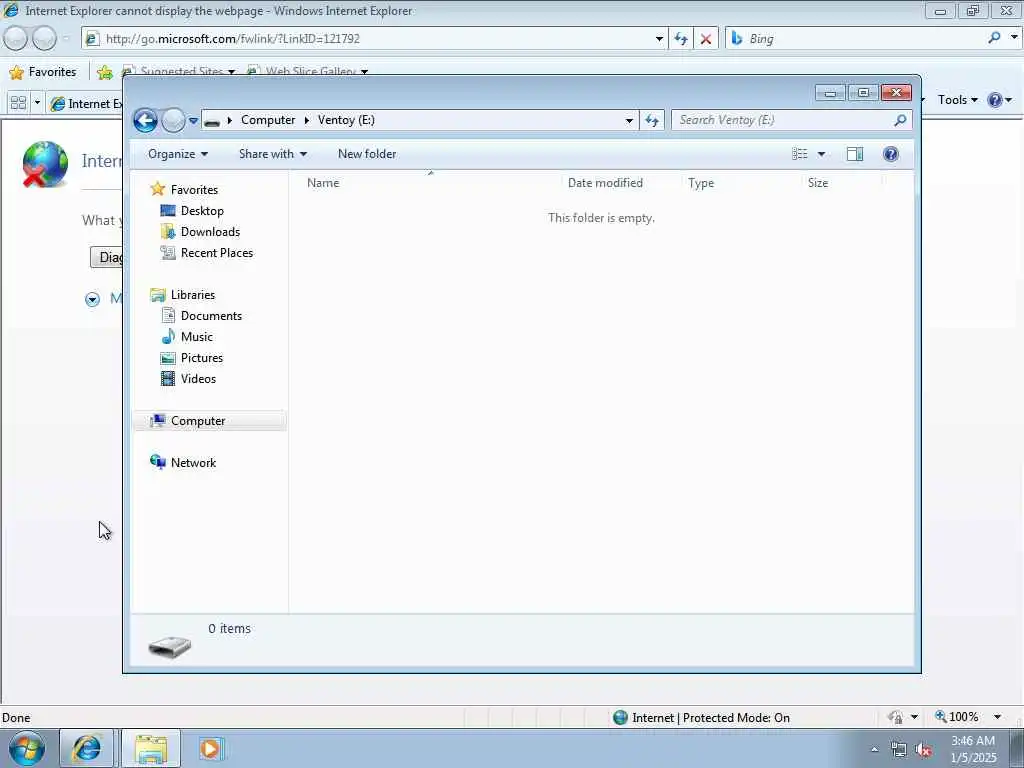Create a New folder
The height and width of the screenshot is (768, 1024).
(x=367, y=154)
